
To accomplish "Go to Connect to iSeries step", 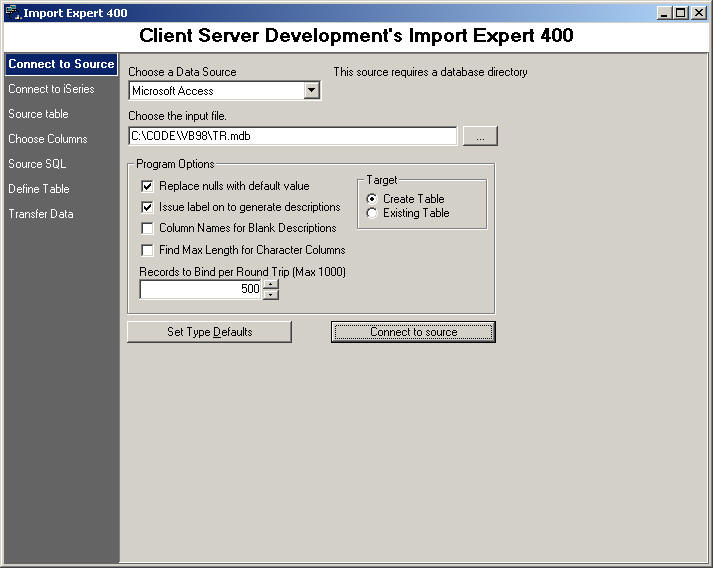I will pyautogui.click(x=51, y=89).
